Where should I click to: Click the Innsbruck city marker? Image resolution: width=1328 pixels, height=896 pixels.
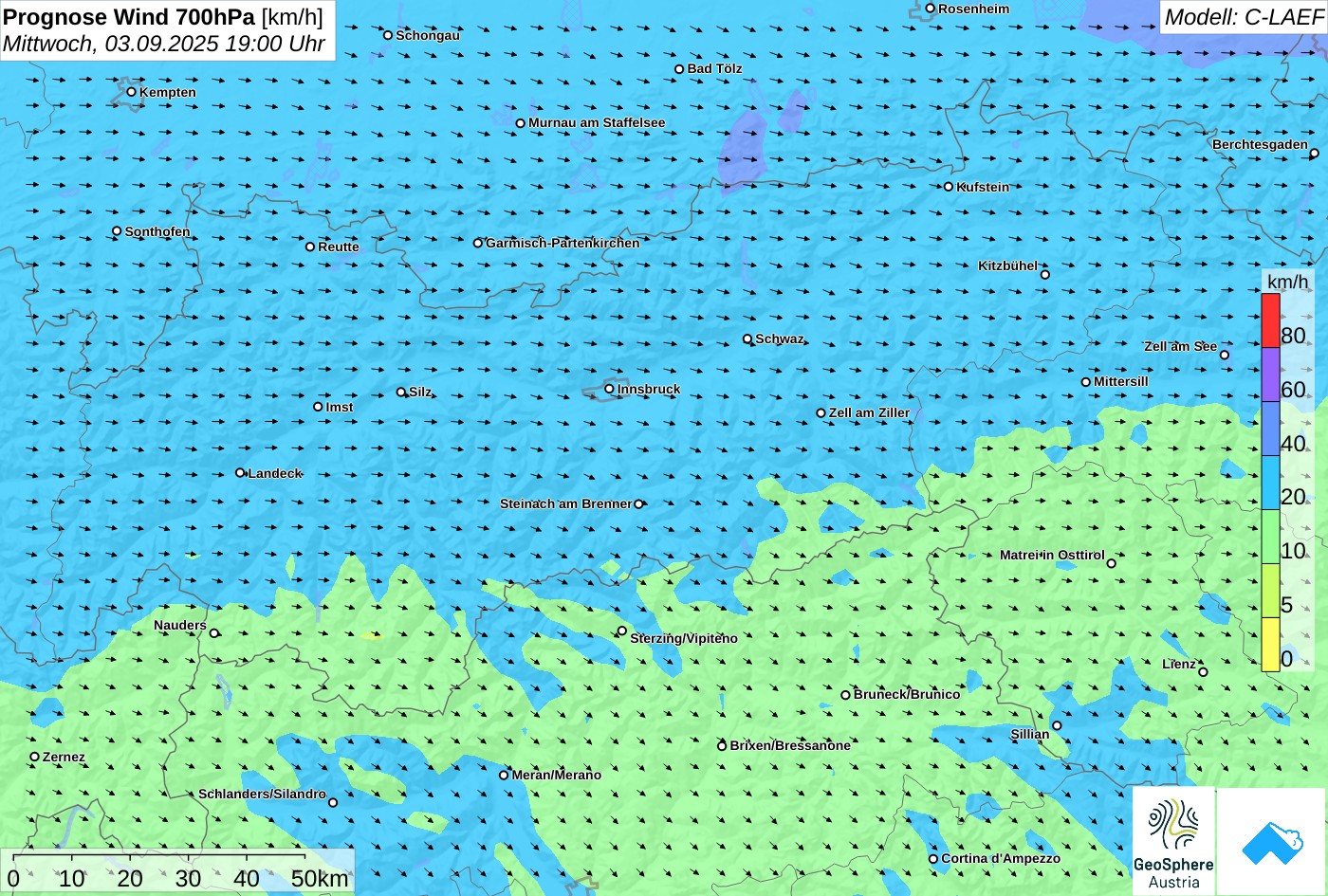(609, 389)
